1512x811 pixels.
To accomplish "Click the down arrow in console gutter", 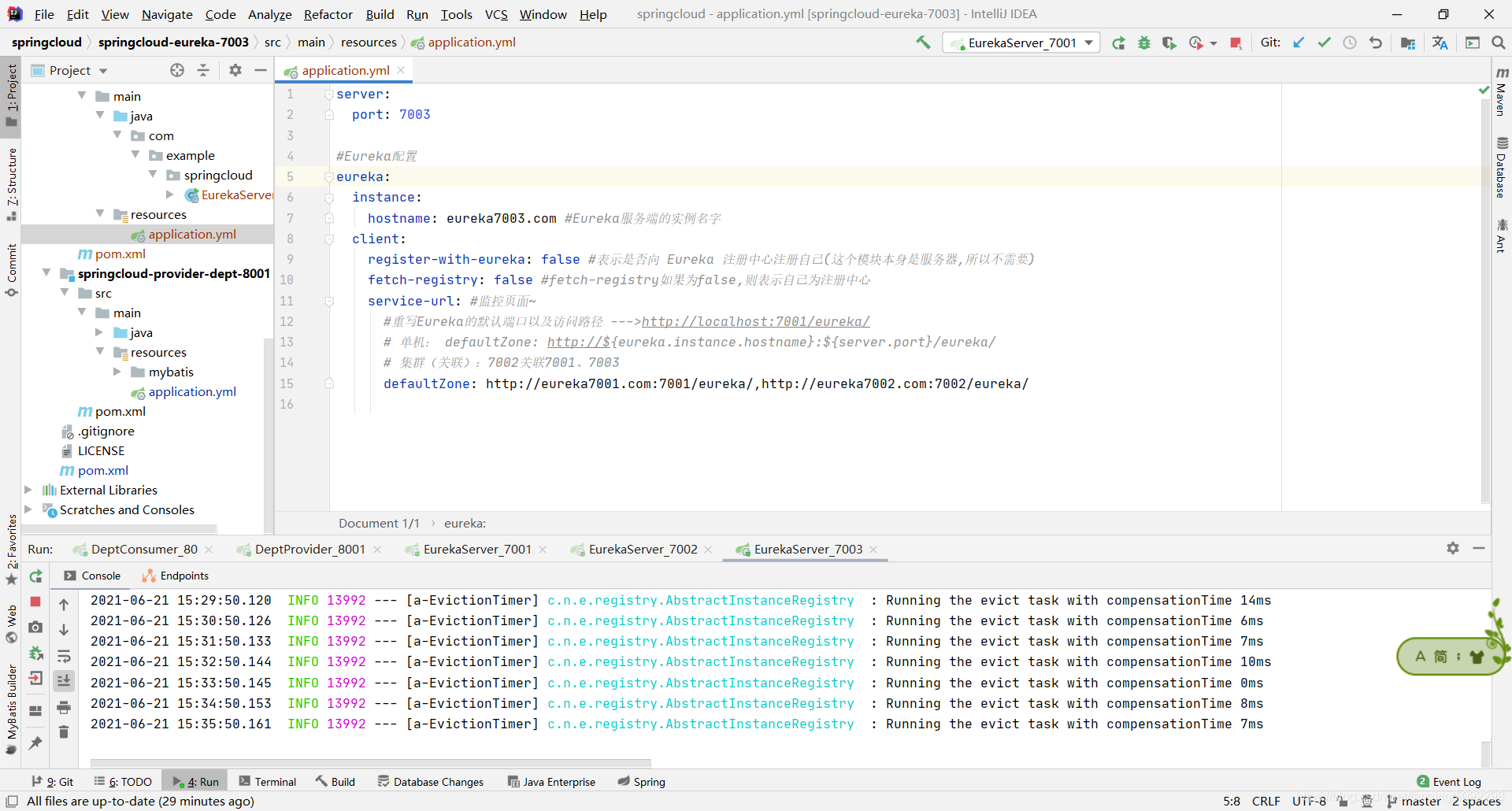I will tap(64, 630).
